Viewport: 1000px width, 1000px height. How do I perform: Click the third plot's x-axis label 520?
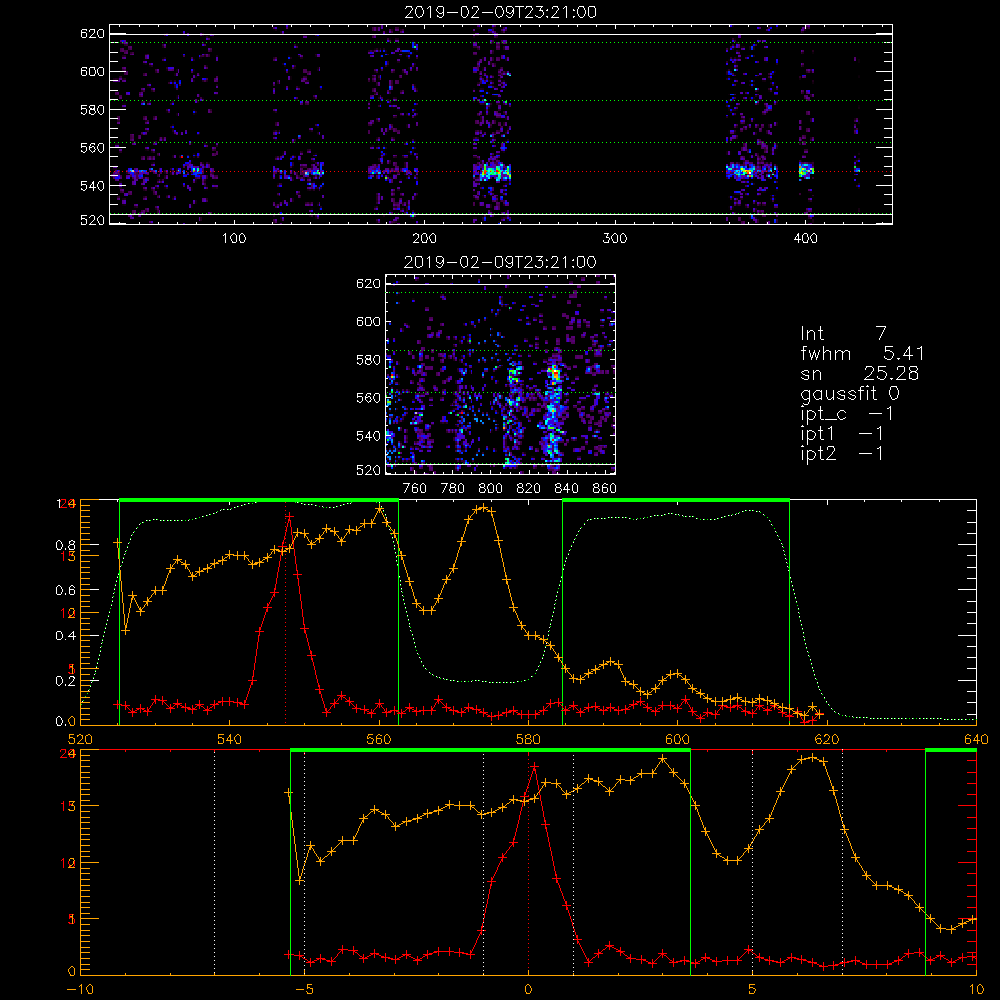tap(80, 739)
